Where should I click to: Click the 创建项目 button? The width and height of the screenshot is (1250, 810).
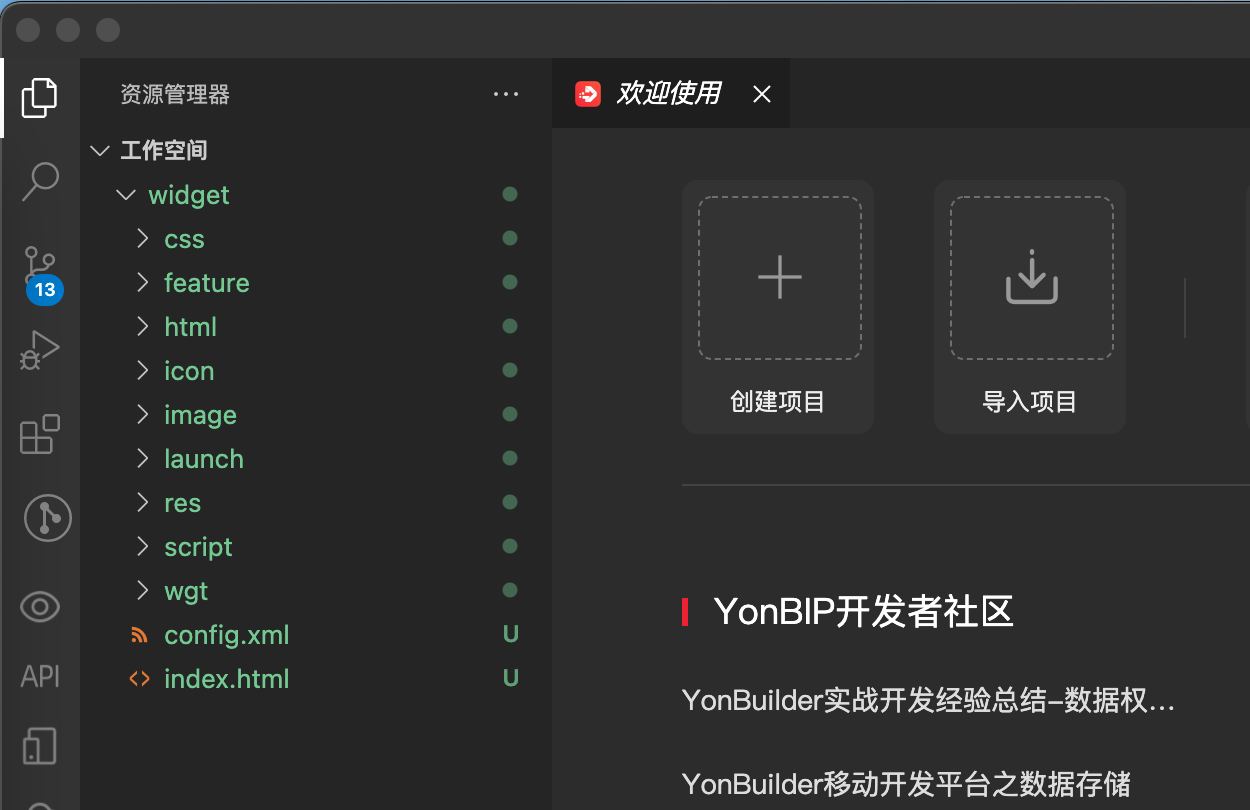point(778,306)
